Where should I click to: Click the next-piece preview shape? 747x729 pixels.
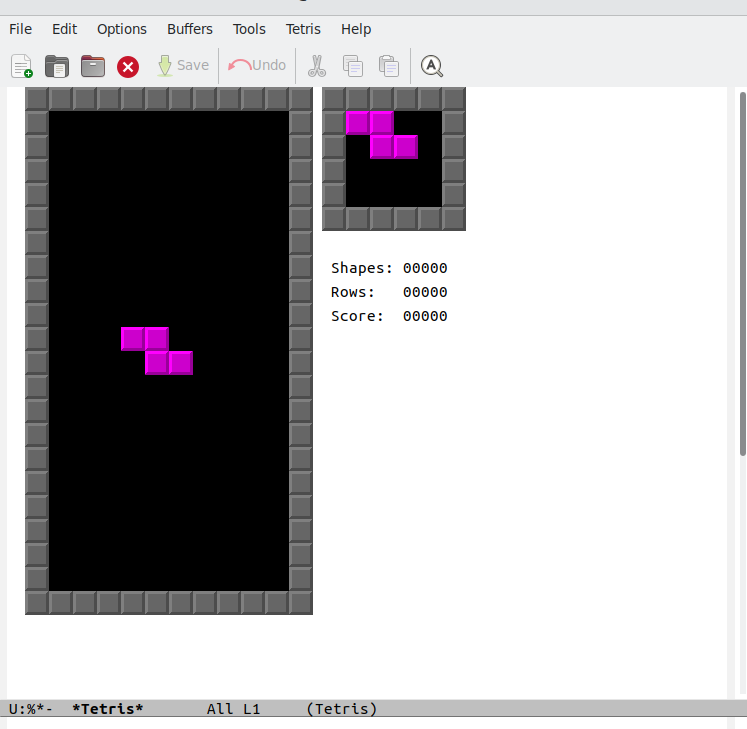382,135
